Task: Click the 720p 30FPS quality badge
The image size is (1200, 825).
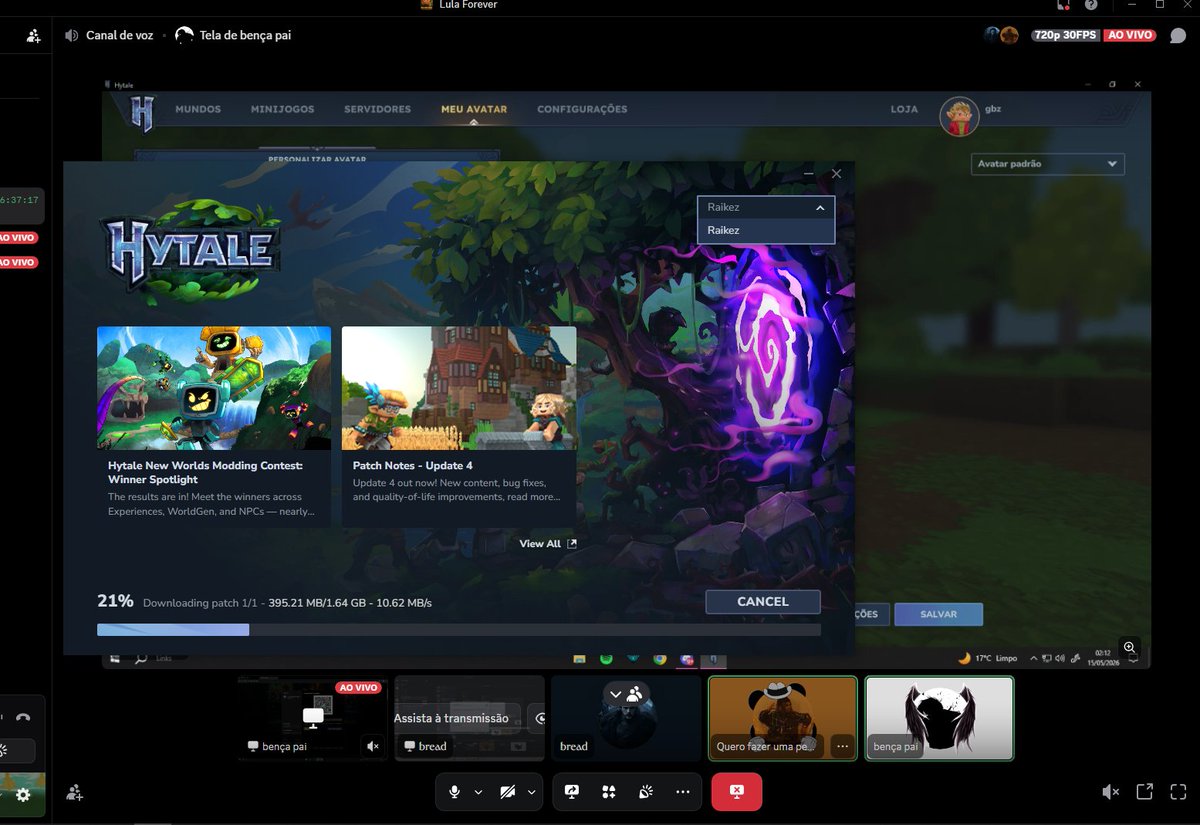Action: (1066, 35)
